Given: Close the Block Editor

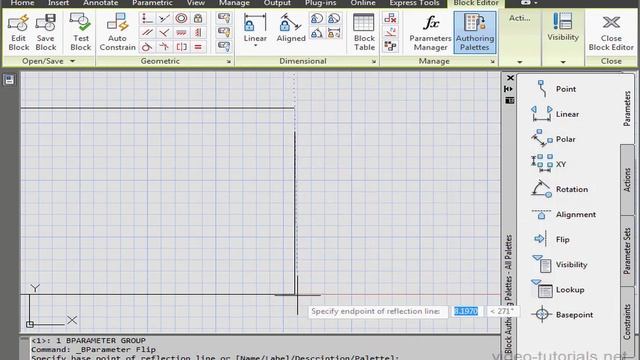Looking at the screenshot, I should coord(611,33).
